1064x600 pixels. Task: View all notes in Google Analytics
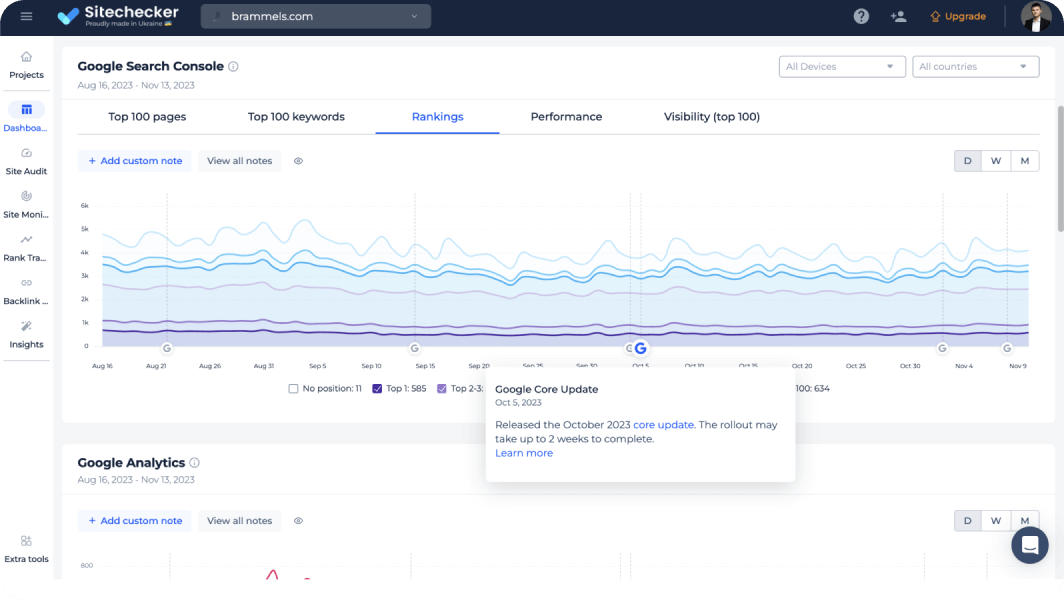point(240,521)
